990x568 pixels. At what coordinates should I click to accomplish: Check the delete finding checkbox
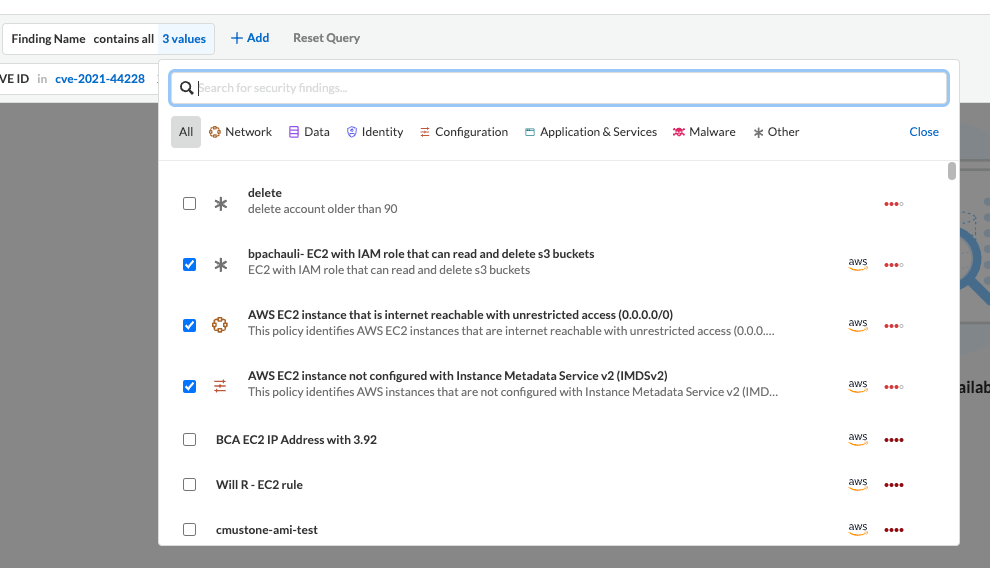pyautogui.click(x=190, y=204)
